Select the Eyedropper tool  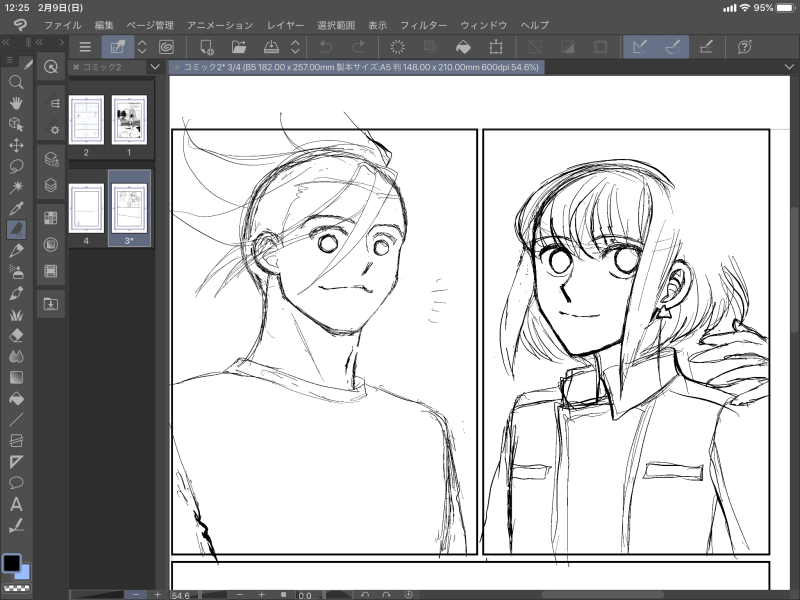(x=16, y=209)
